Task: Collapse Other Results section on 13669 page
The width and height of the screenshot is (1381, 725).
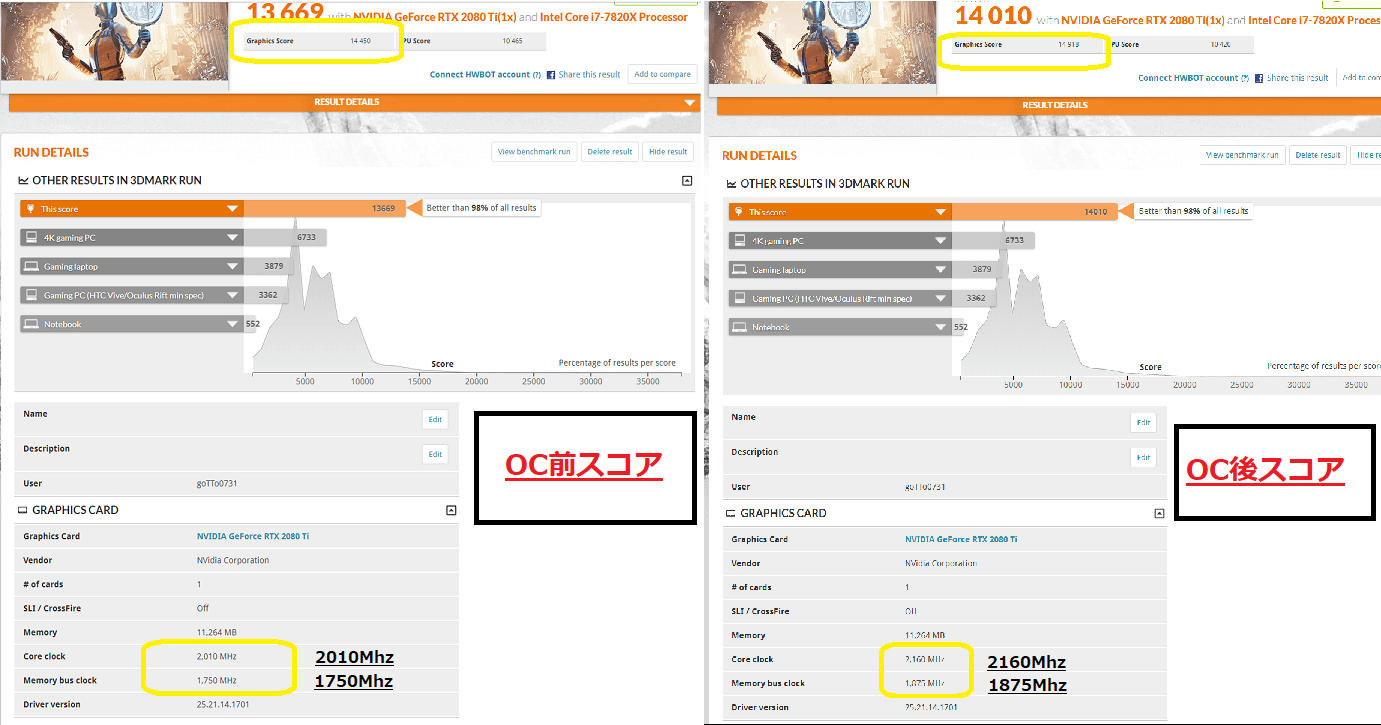Action: pos(687,181)
